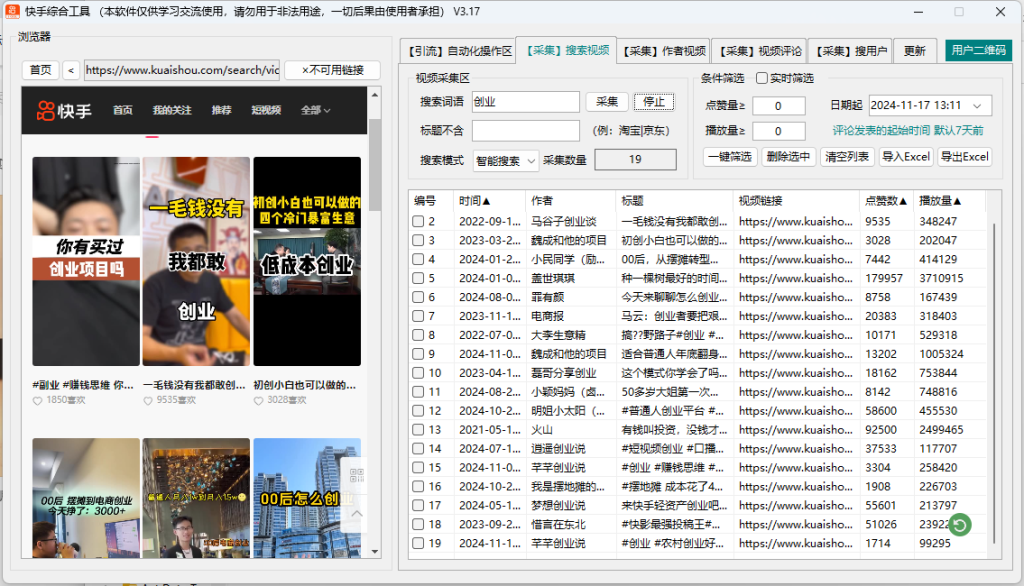1024x586 pixels.
Task: Open the green refresh circle button bottom right
Action: [958, 525]
